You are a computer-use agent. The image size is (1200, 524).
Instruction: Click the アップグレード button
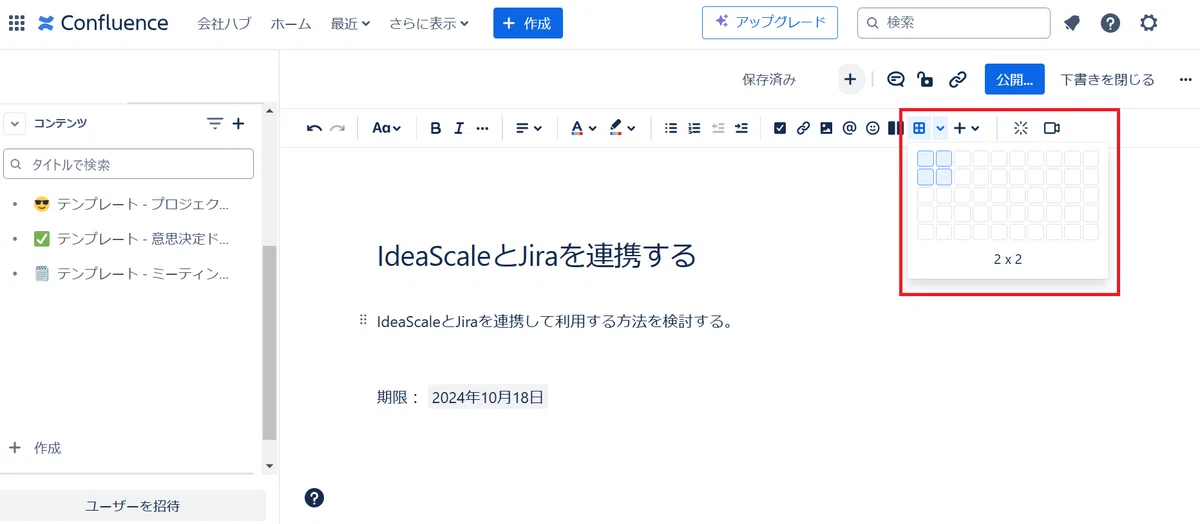tap(770, 22)
